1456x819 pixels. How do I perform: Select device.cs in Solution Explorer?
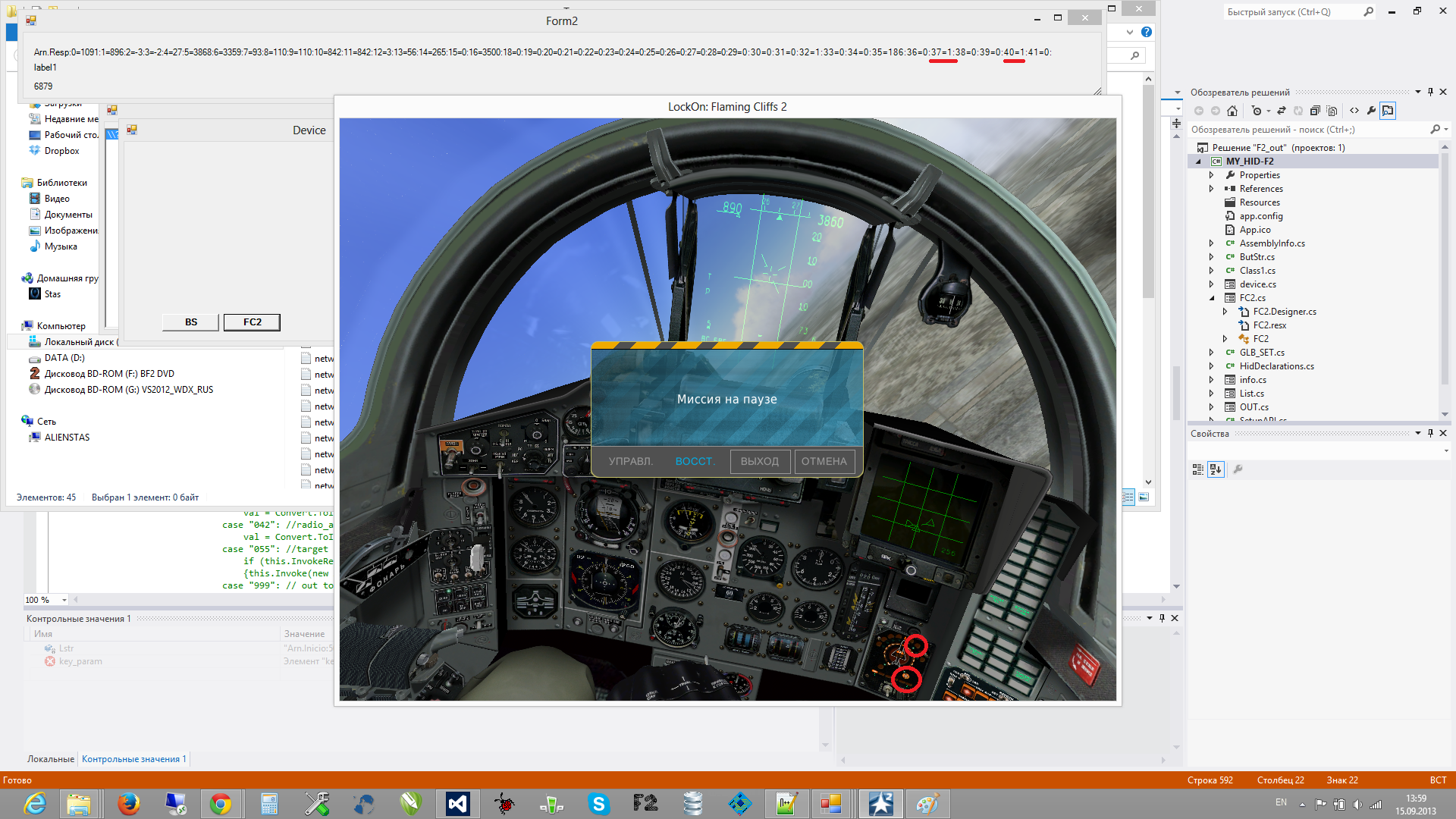click(1257, 284)
